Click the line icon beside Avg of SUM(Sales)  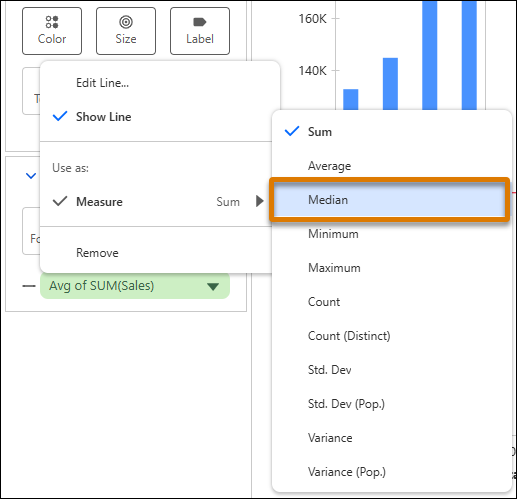29,286
